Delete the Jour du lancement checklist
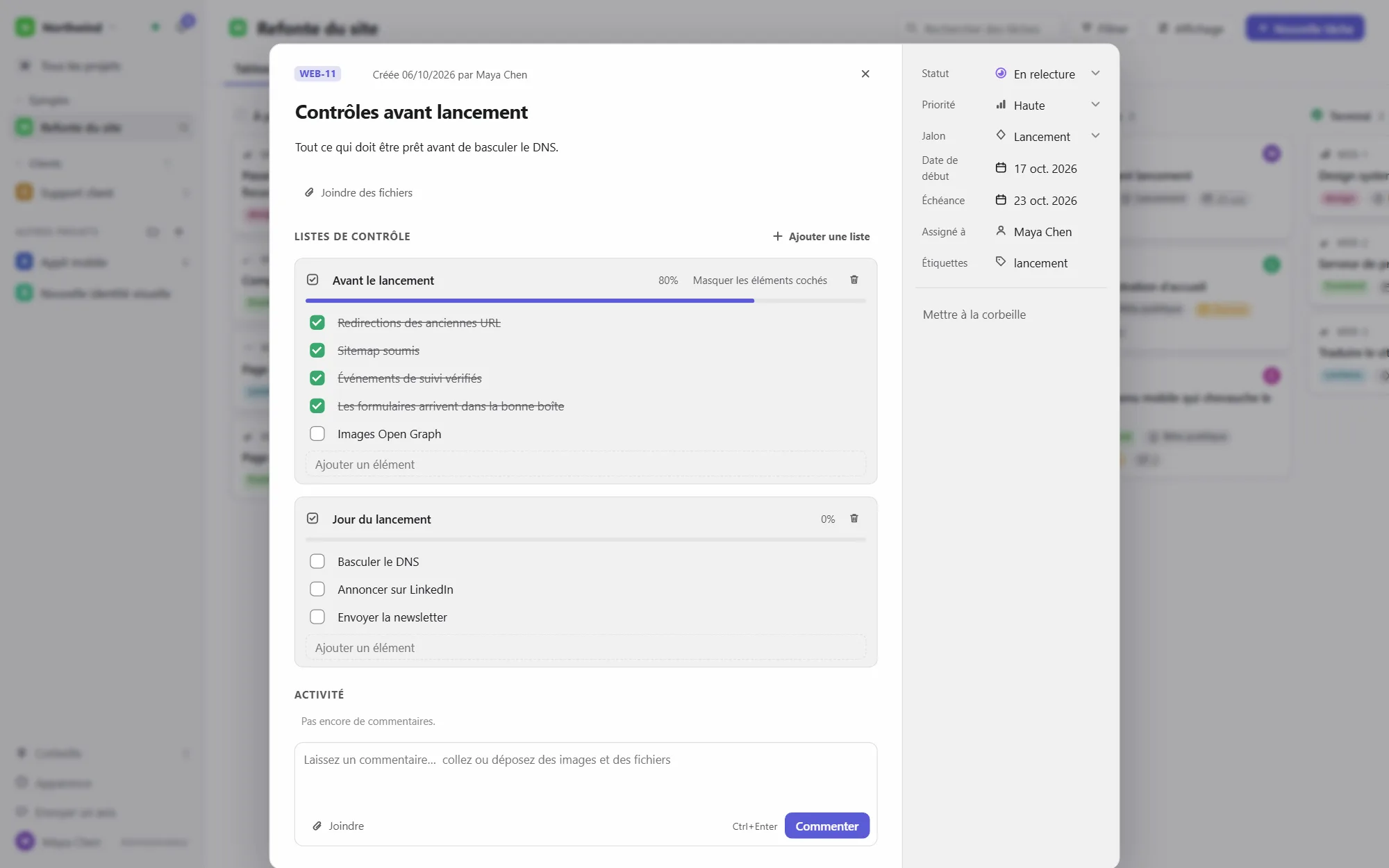 point(854,519)
